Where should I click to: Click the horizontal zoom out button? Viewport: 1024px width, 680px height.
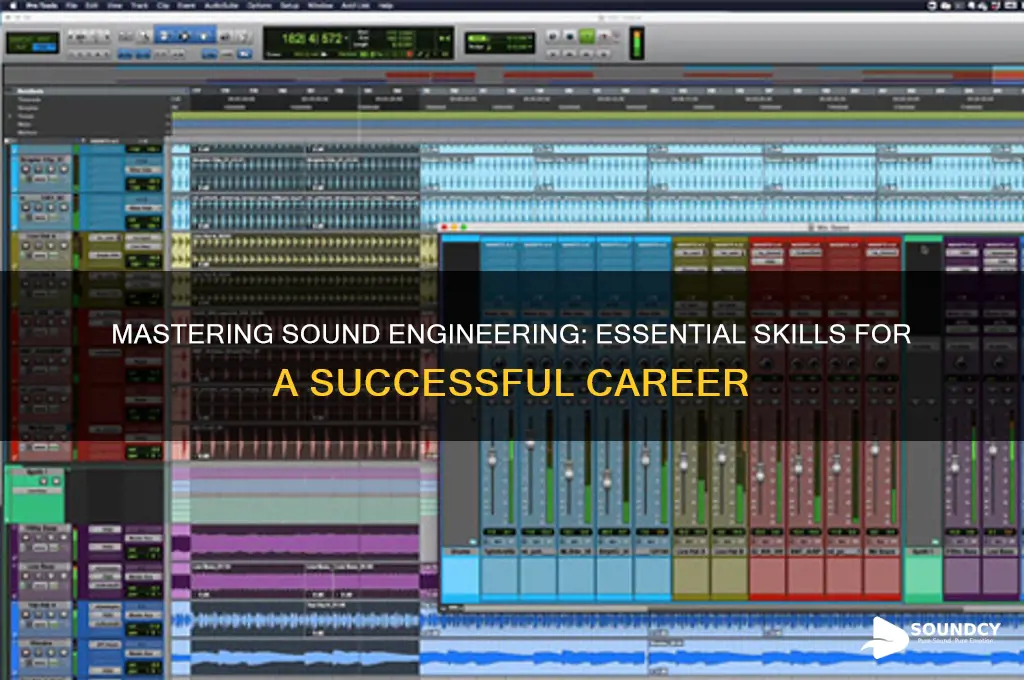point(71,37)
